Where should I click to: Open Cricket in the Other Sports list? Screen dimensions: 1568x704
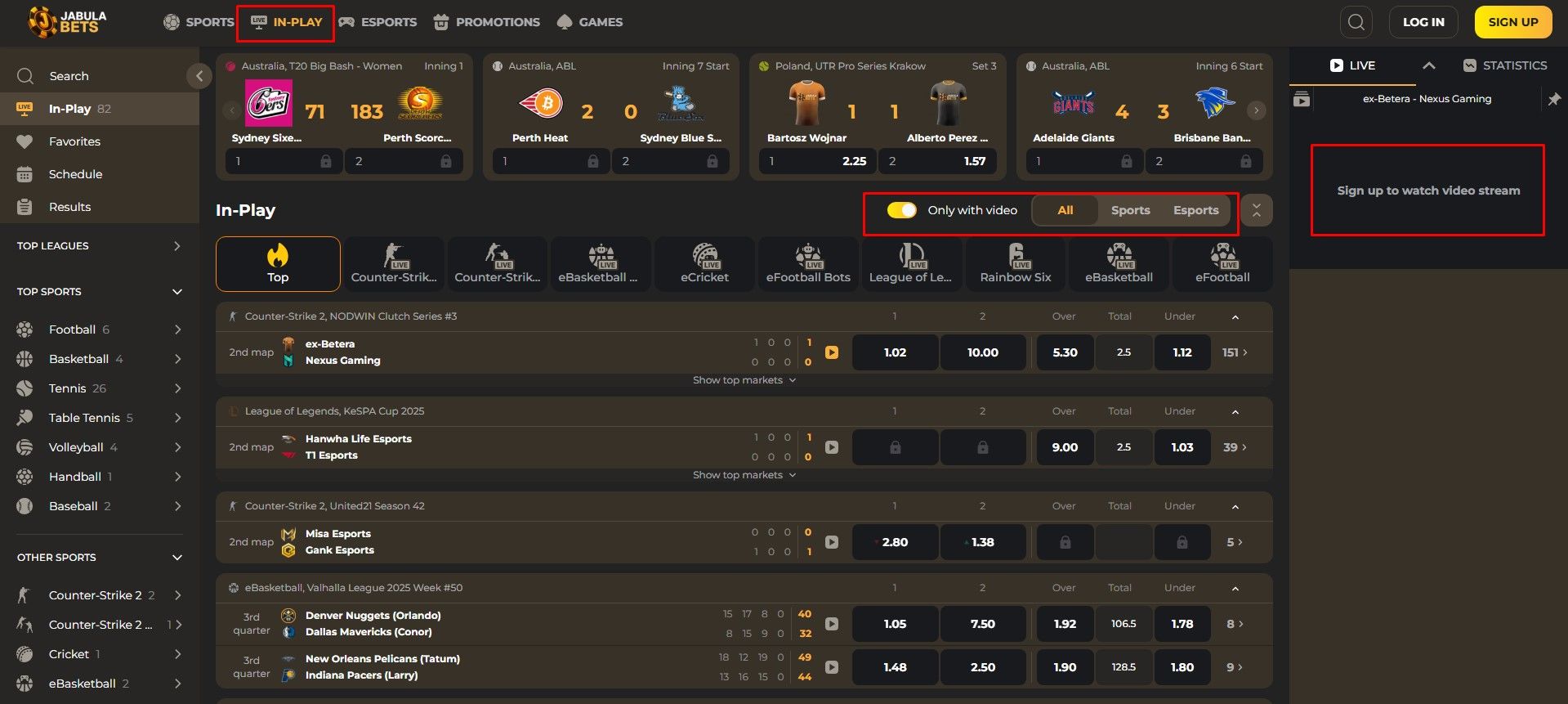[100, 654]
